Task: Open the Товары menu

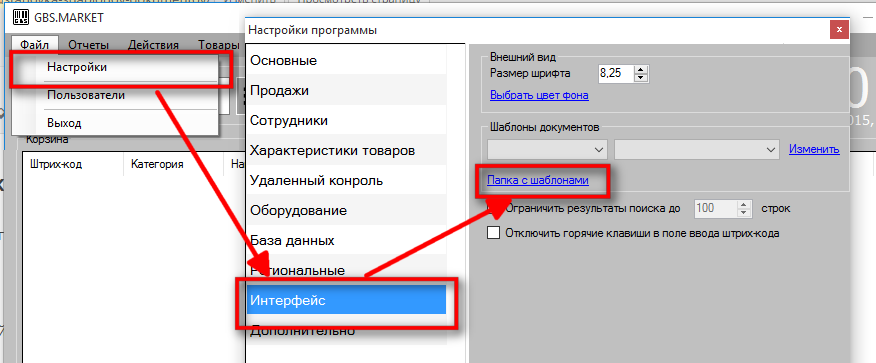Action: [x=218, y=45]
